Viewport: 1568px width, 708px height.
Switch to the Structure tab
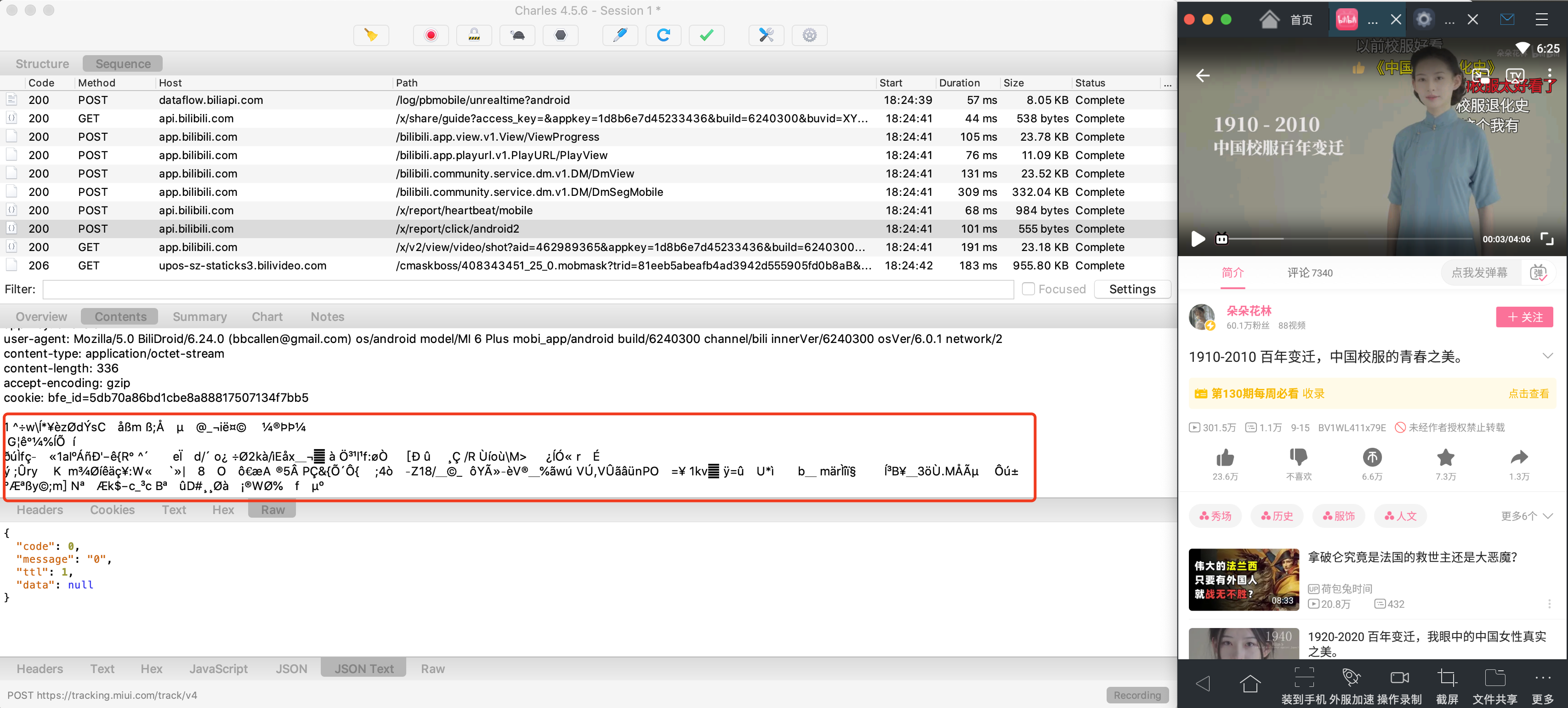(x=42, y=64)
